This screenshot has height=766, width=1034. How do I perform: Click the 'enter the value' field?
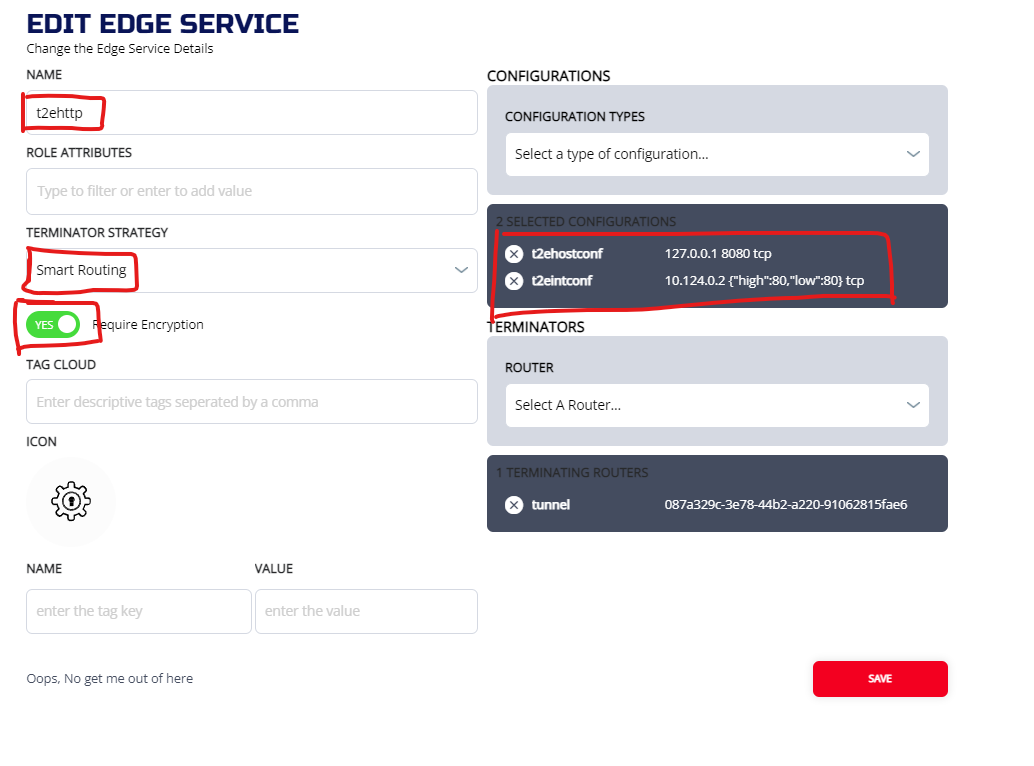click(366, 611)
